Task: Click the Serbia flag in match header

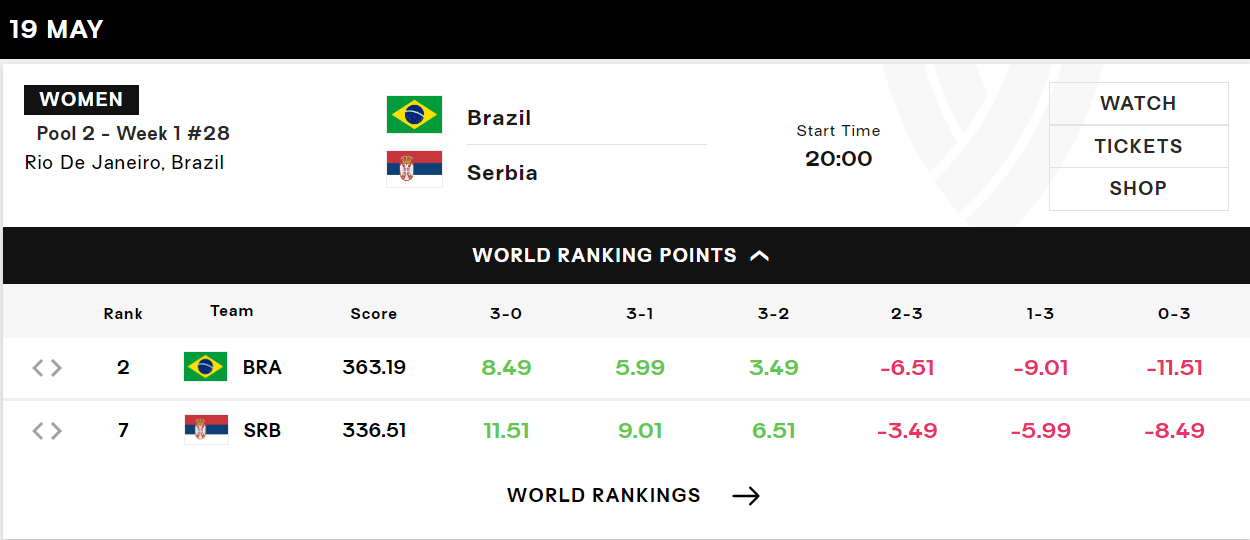Action: 414,169
